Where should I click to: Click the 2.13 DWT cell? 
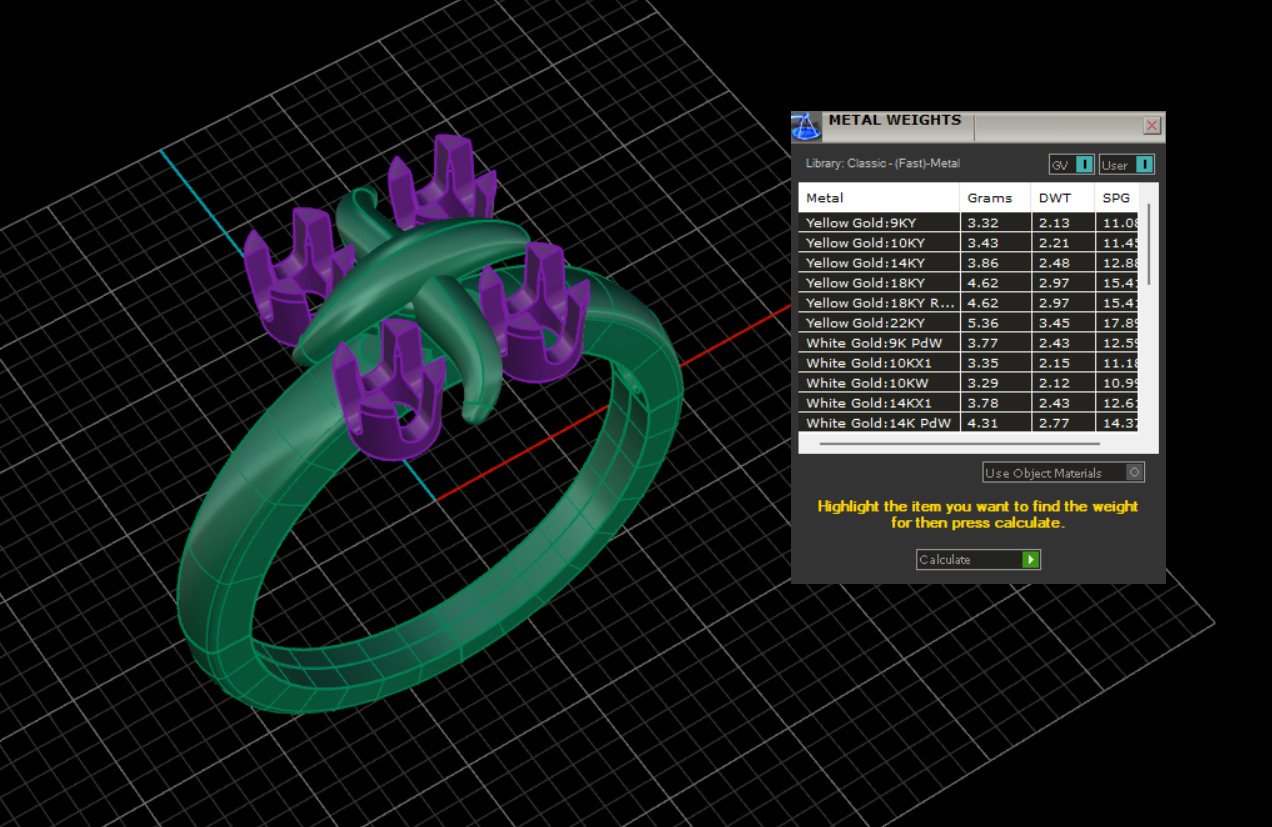pos(1062,223)
